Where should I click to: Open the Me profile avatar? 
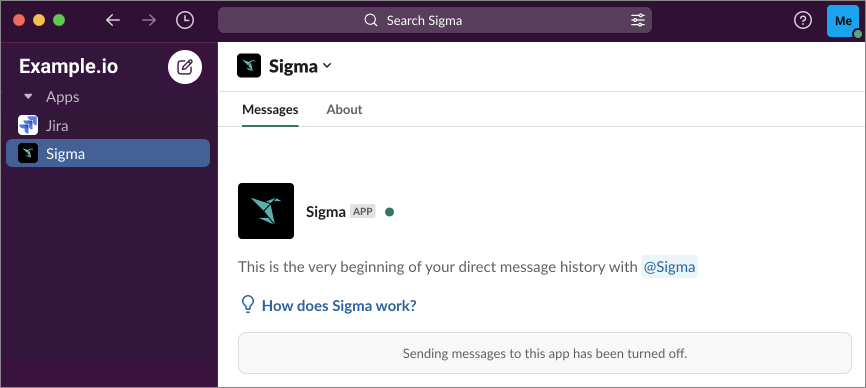click(x=843, y=21)
